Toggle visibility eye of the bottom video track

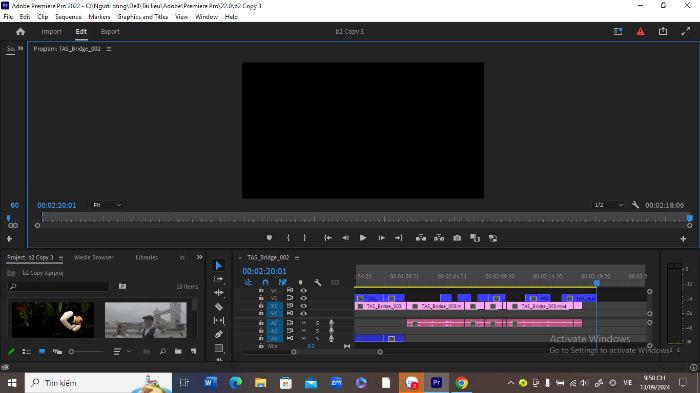coord(304,314)
